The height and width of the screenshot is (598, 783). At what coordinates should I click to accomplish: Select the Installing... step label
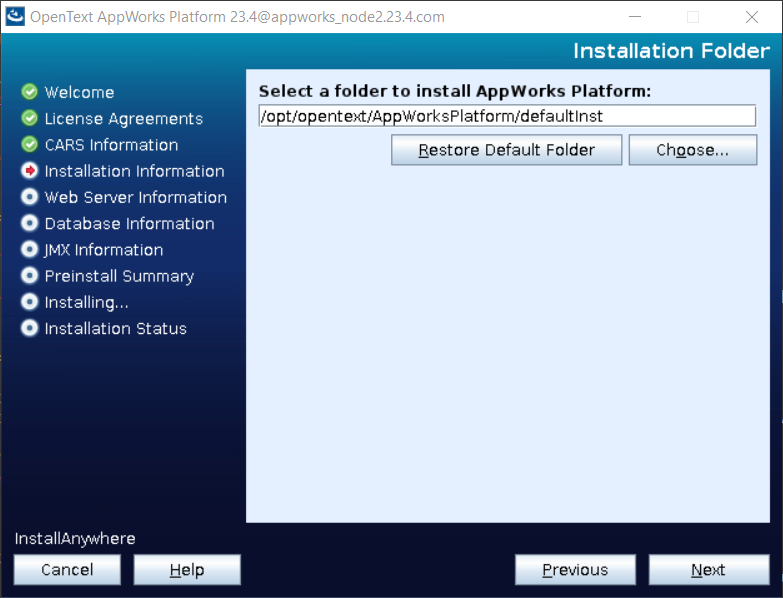click(86, 302)
